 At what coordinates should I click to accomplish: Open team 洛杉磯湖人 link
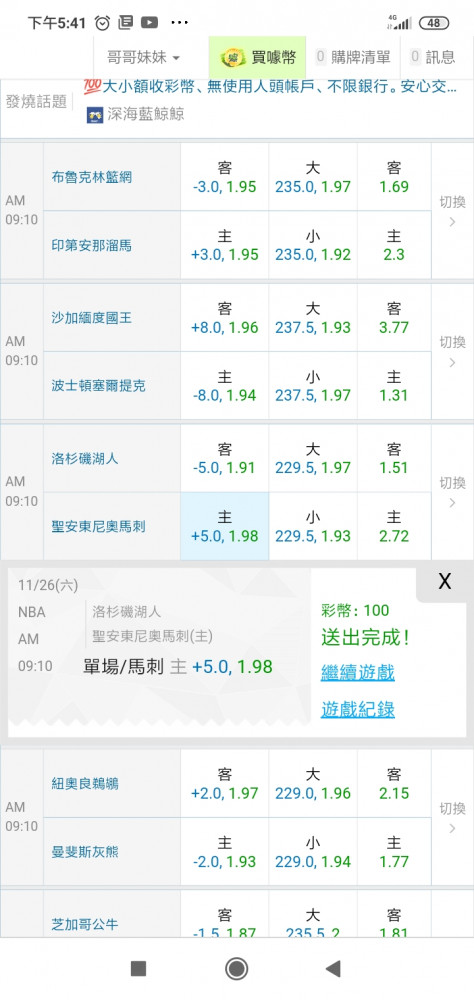84,458
